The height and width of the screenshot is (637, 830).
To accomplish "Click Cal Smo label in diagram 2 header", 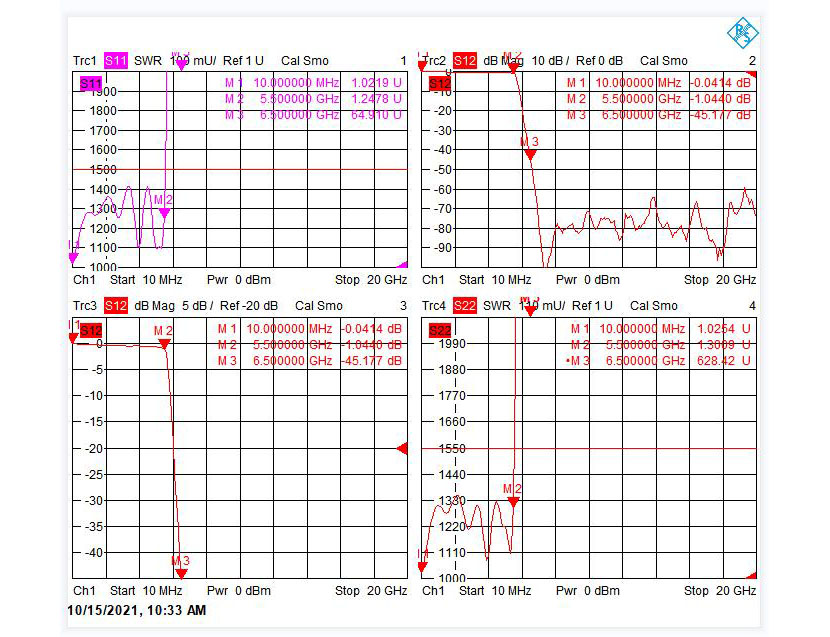I will (664, 61).
